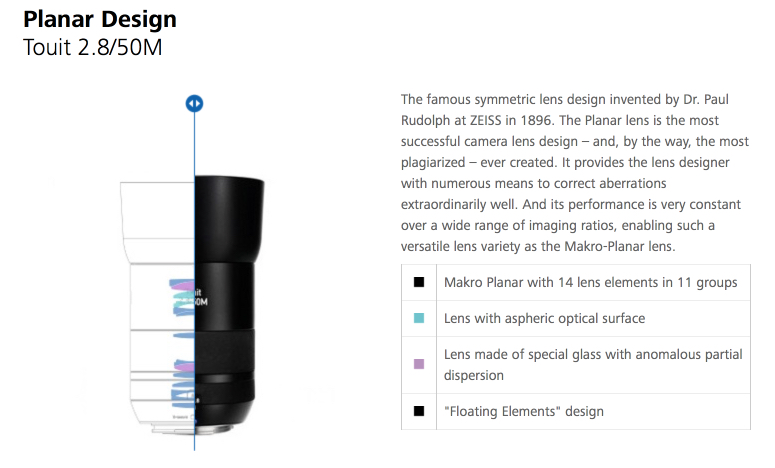Click the upper purple lens element in diagram
Viewport: 775px width, 468px height.
pos(183,285)
